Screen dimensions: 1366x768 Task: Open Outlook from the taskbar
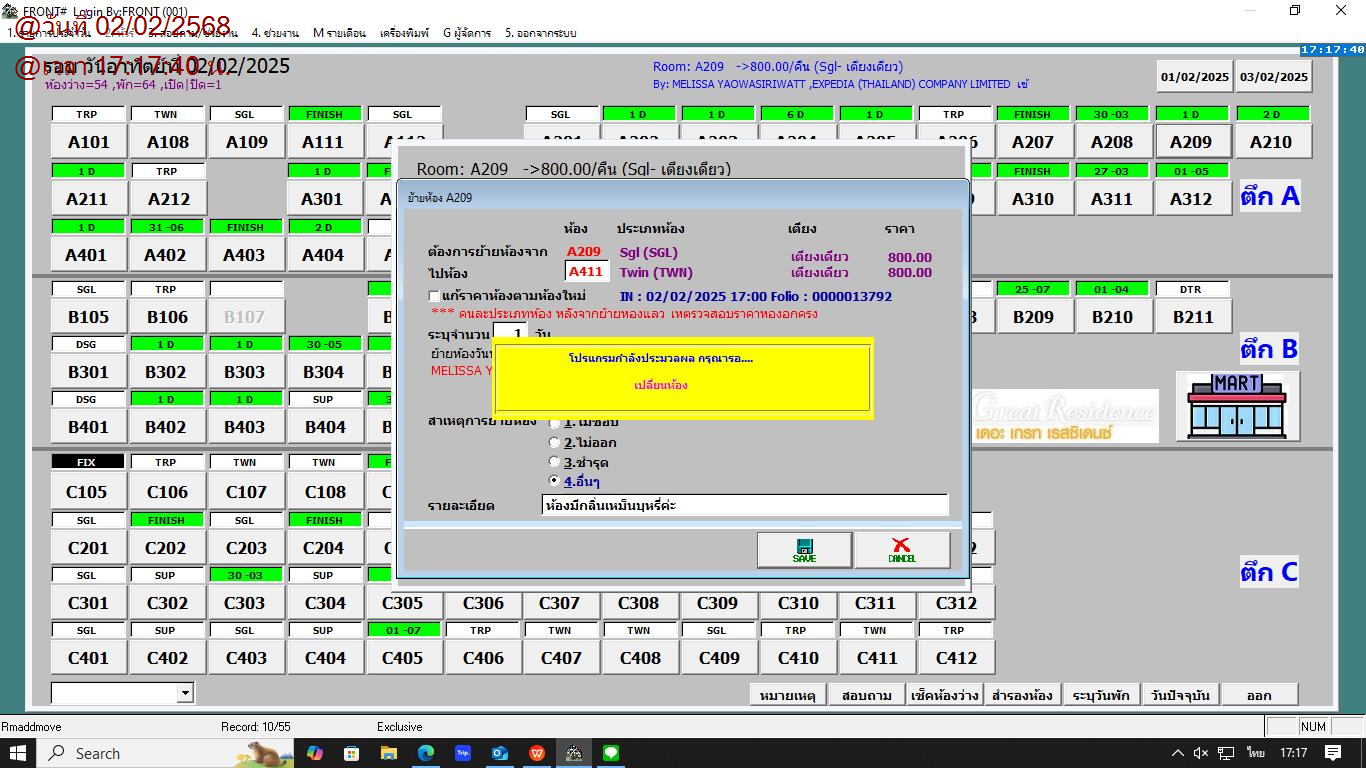point(500,753)
